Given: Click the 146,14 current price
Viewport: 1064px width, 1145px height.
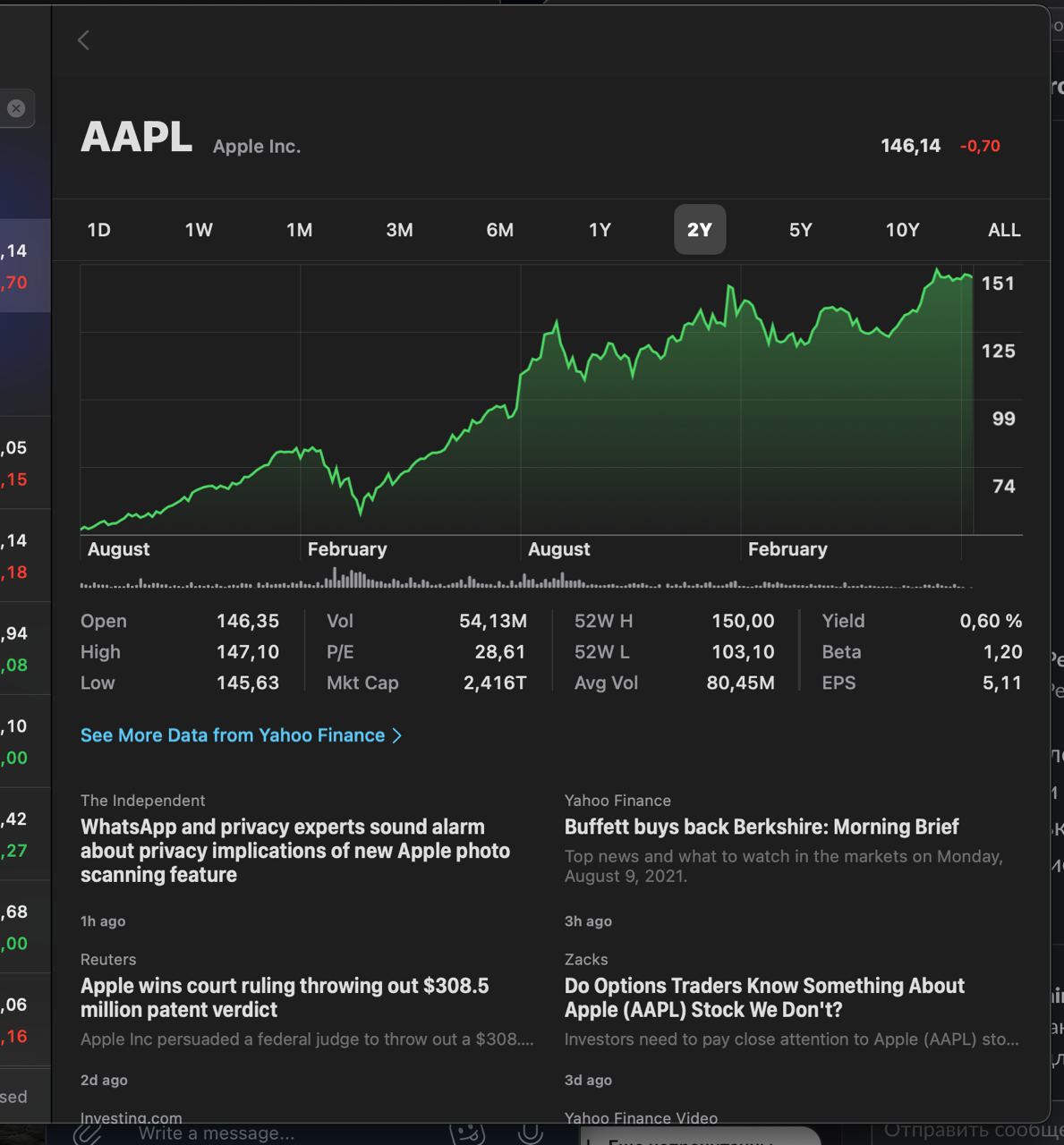Looking at the screenshot, I should (910, 146).
